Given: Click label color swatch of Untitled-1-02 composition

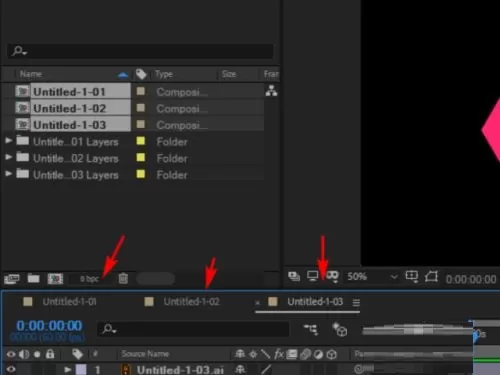Looking at the screenshot, I should pos(141,107).
